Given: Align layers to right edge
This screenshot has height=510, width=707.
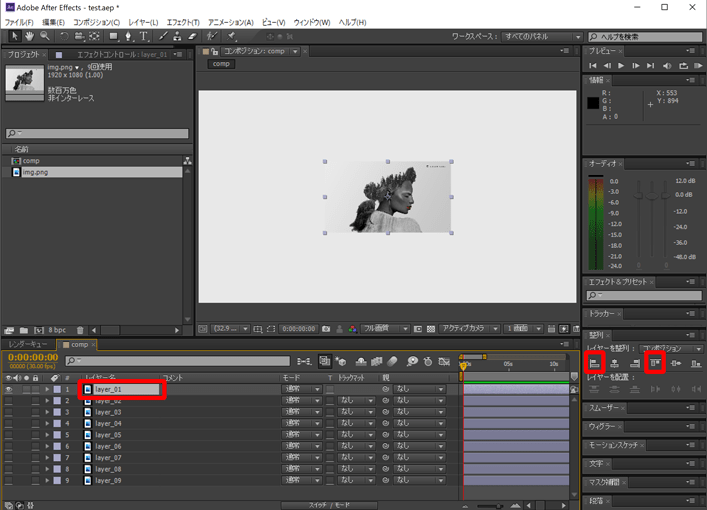Looking at the screenshot, I should click(x=635, y=363).
